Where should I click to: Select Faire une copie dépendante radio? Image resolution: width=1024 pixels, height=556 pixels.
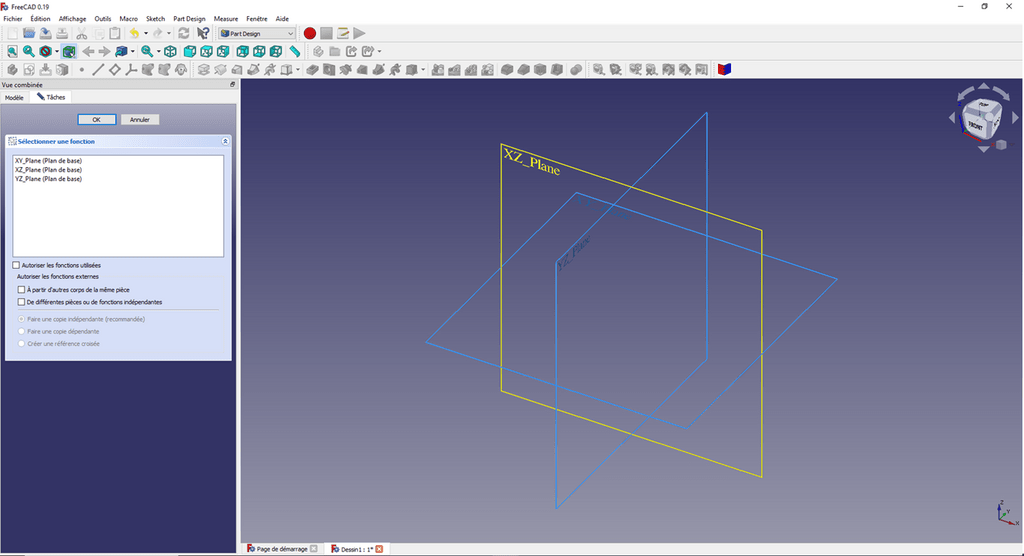point(22,331)
